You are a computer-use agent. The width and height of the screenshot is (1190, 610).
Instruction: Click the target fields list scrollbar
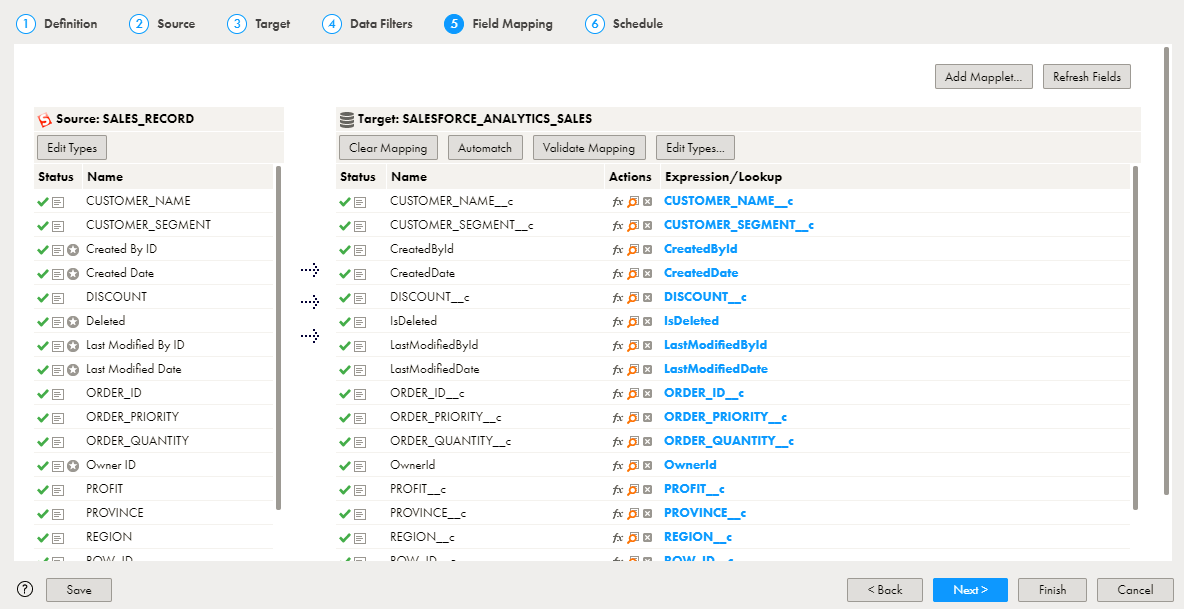[1135, 338]
